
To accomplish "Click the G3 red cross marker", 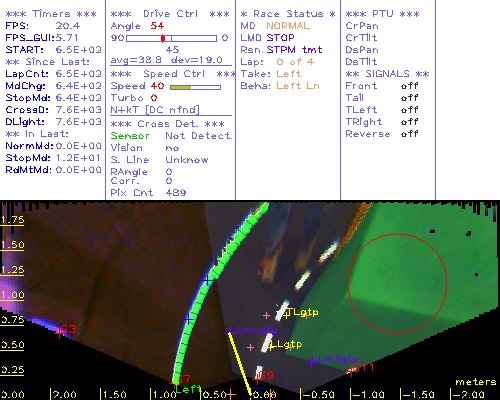I will (x=59, y=332).
